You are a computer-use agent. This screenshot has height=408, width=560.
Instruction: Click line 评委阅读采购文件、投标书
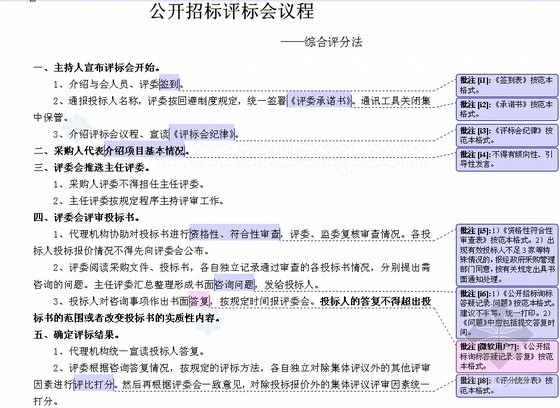(232, 276)
